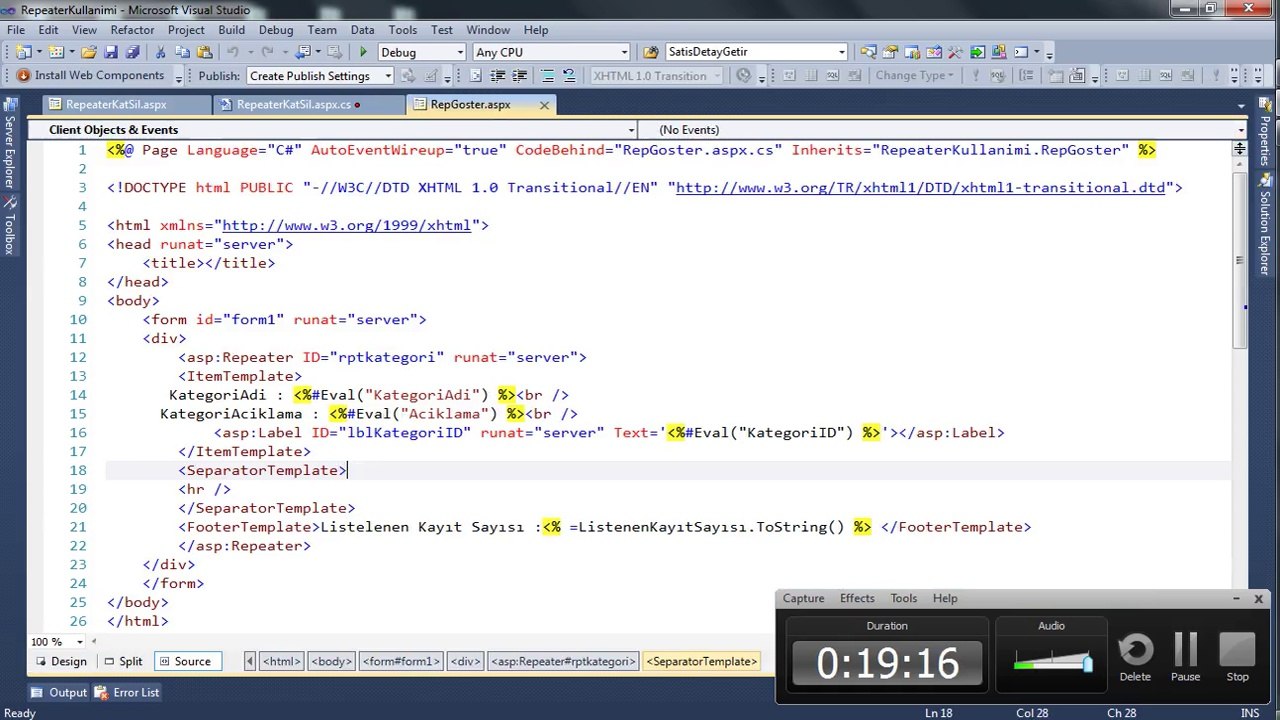1280x720 pixels.
Task: Open the w3.org xhtml1-transitional.dtd link
Action: point(920,187)
